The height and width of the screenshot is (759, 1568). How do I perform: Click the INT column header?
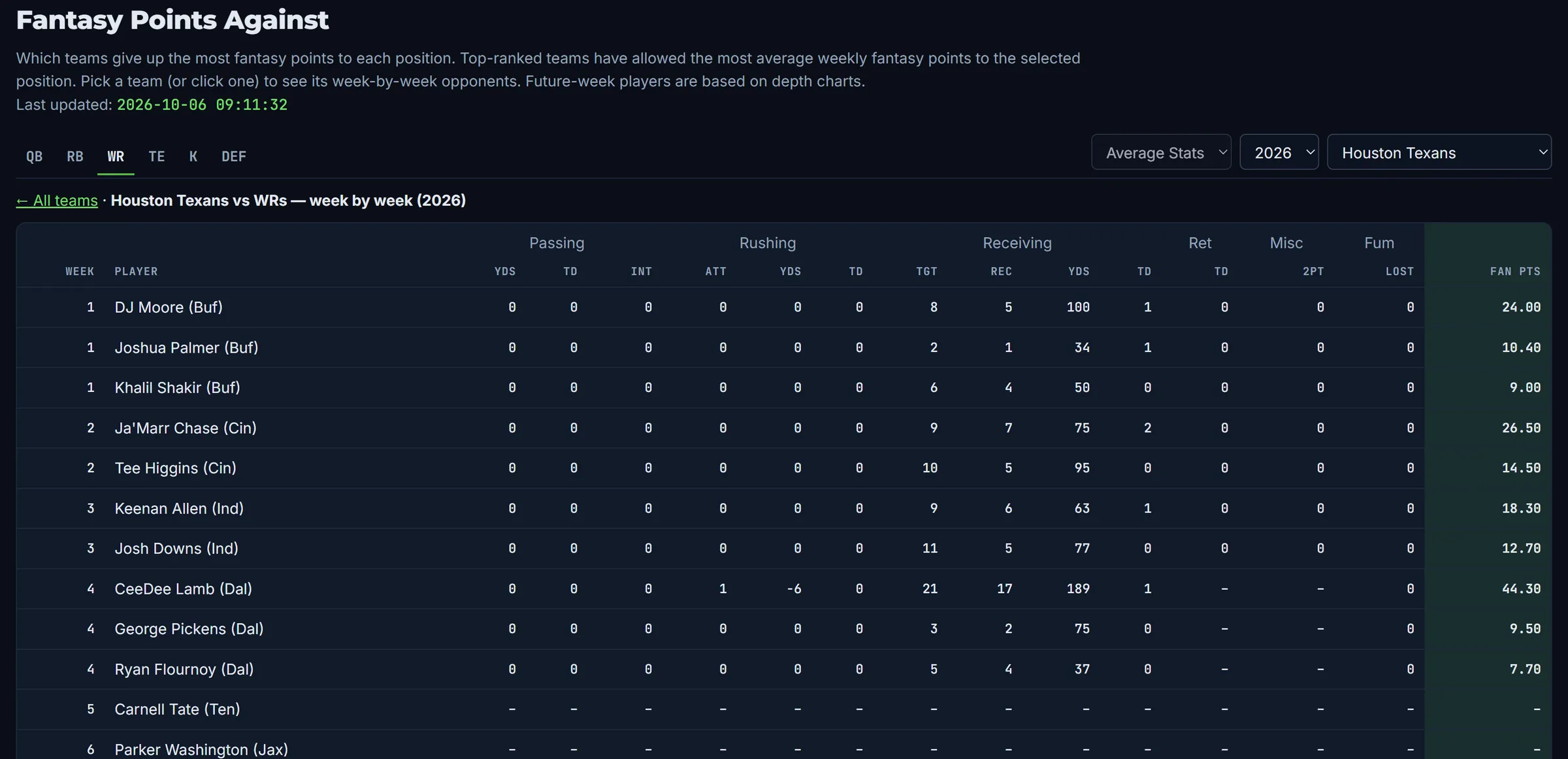click(641, 271)
